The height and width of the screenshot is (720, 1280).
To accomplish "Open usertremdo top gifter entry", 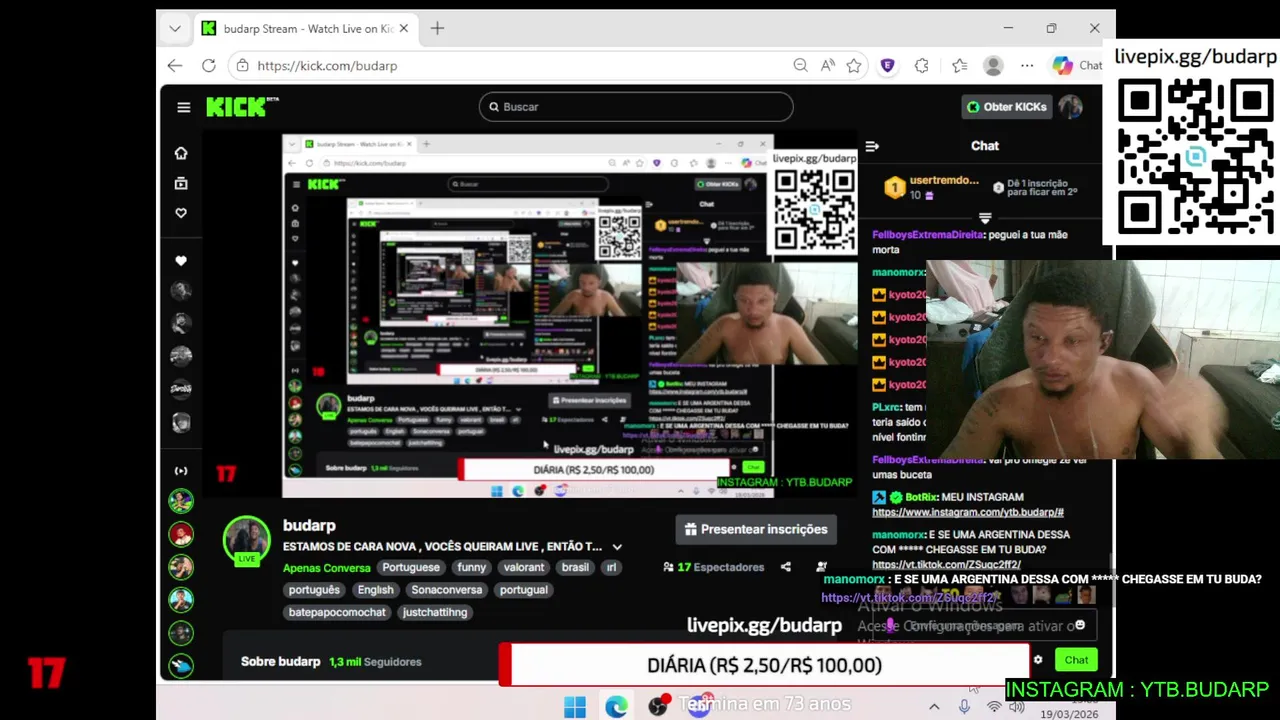I will pos(932,187).
